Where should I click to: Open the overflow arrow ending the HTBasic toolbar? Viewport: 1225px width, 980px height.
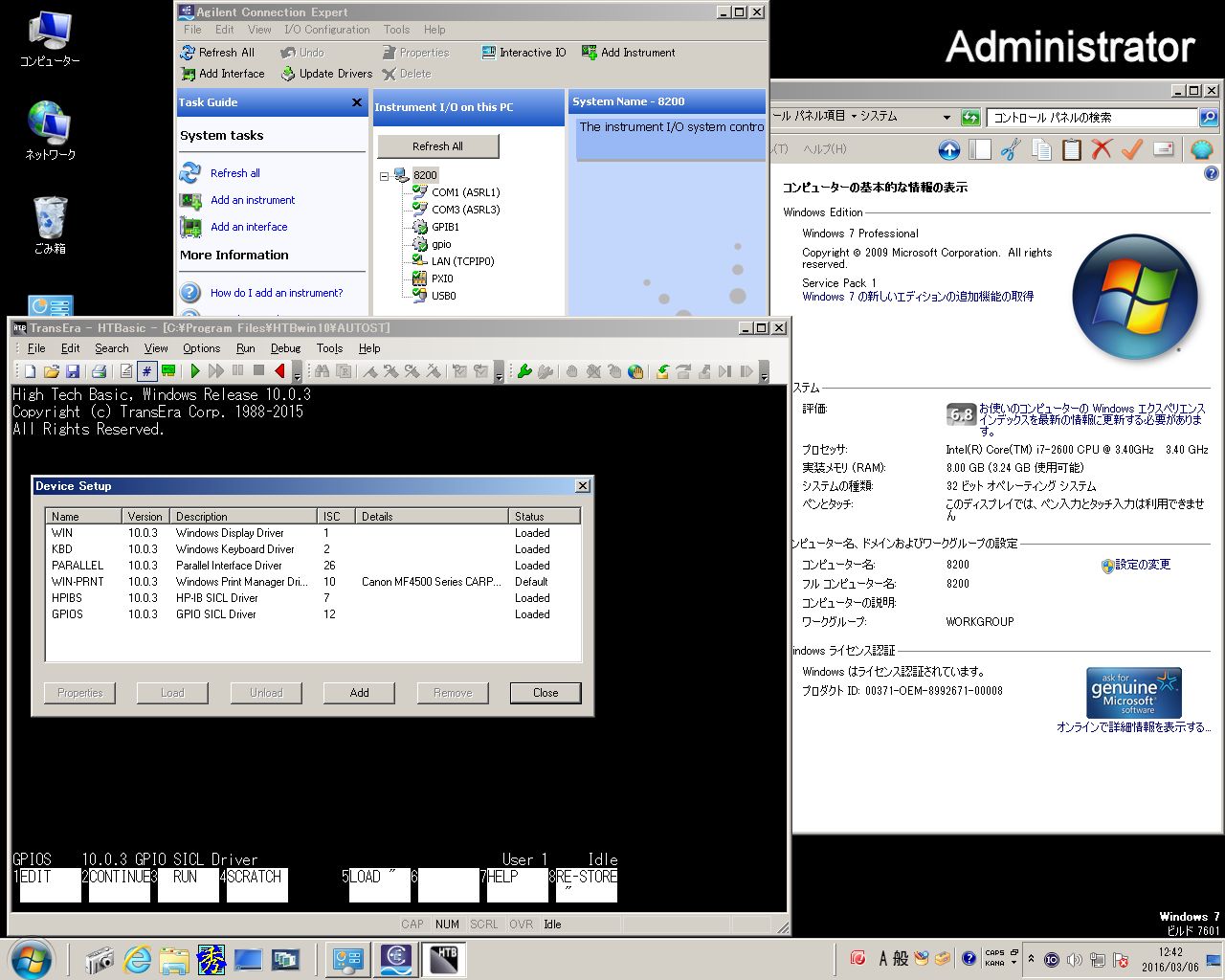coord(764,372)
